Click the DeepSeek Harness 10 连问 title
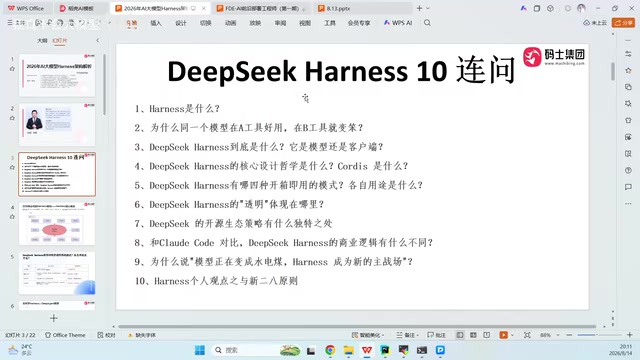640x360 pixels. (x=341, y=71)
